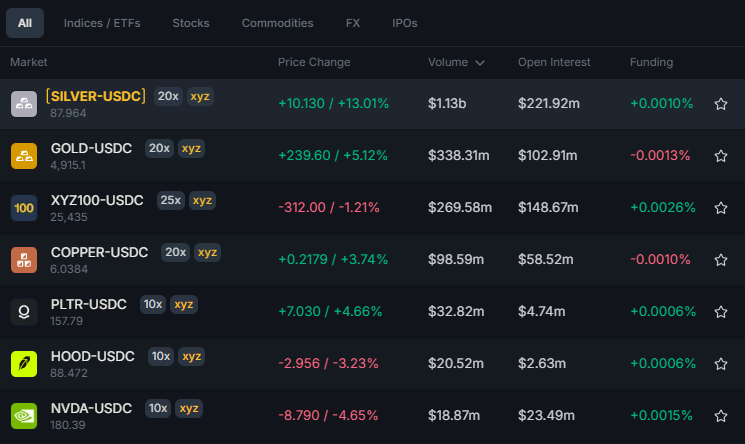Switch to the IPOs tab

coord(405,23)
